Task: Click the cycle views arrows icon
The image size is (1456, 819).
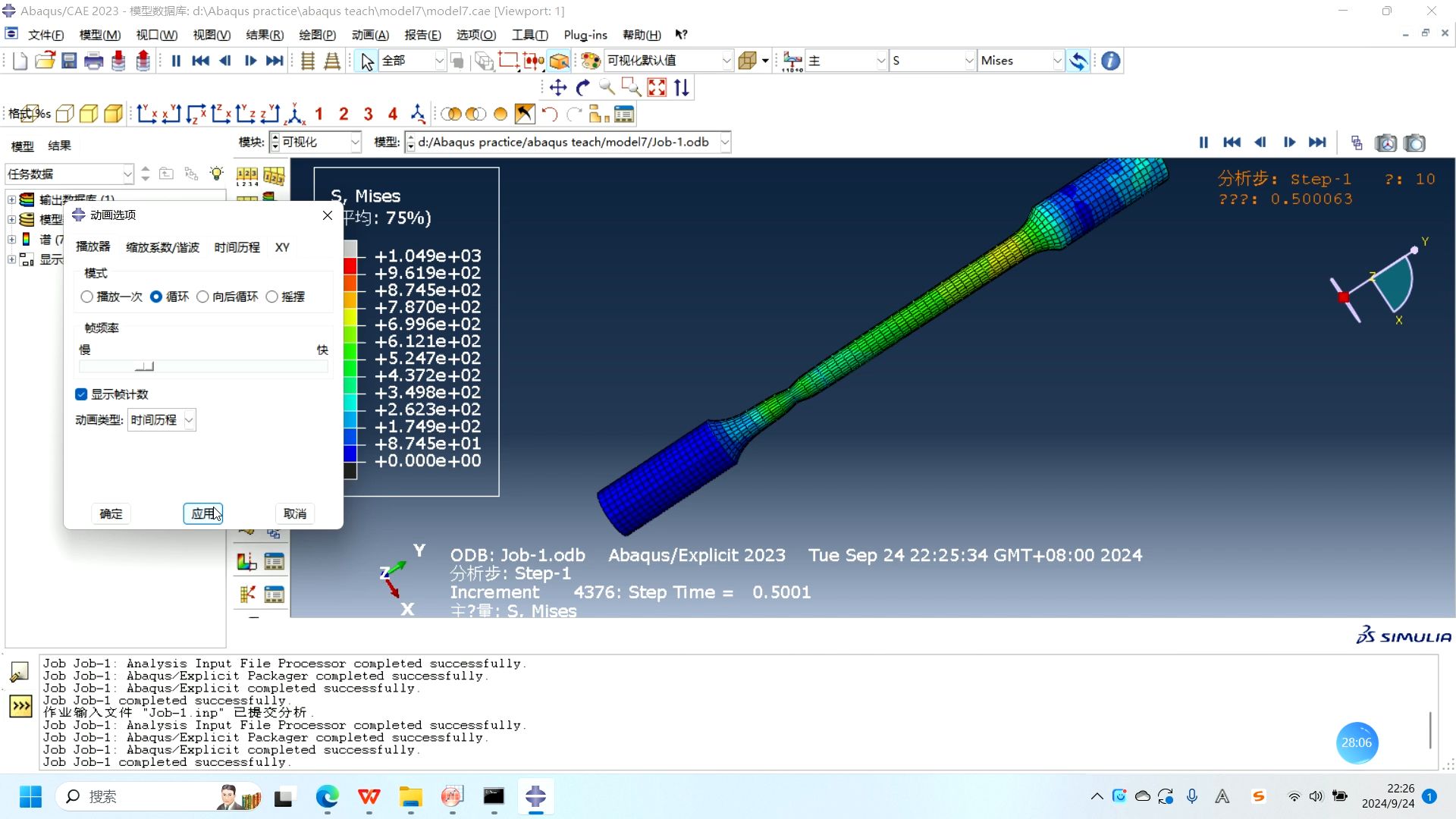Action: 682,88
